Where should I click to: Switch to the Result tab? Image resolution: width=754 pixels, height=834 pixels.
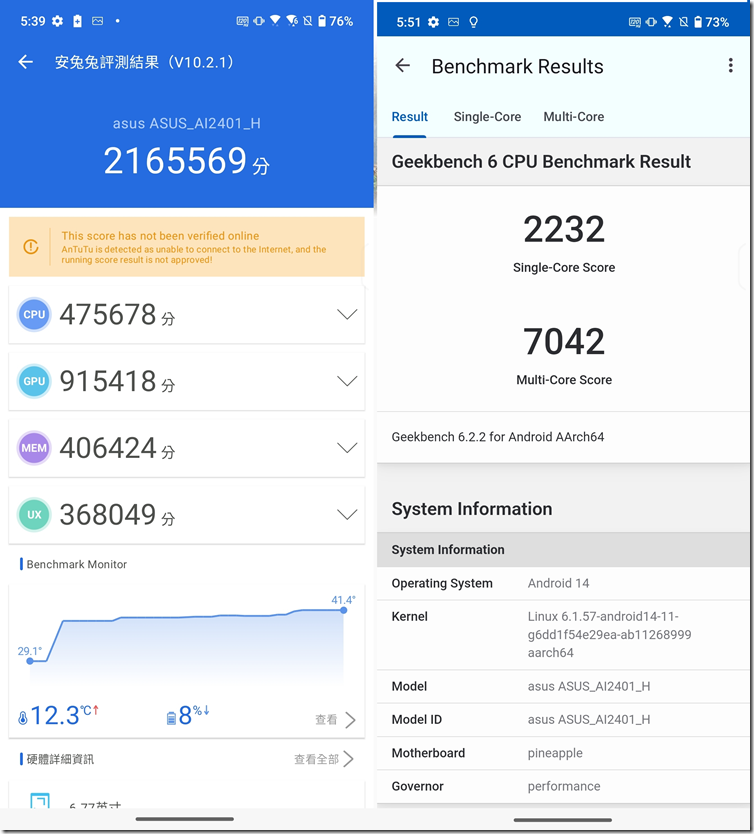click(409, 116)
